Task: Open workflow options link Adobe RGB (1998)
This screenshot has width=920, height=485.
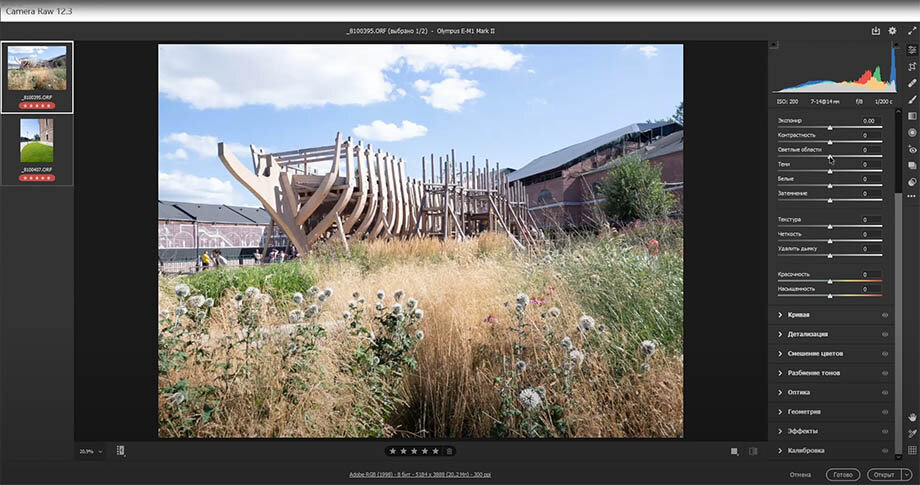Action: pyautogui.click(x=420, y=474)
